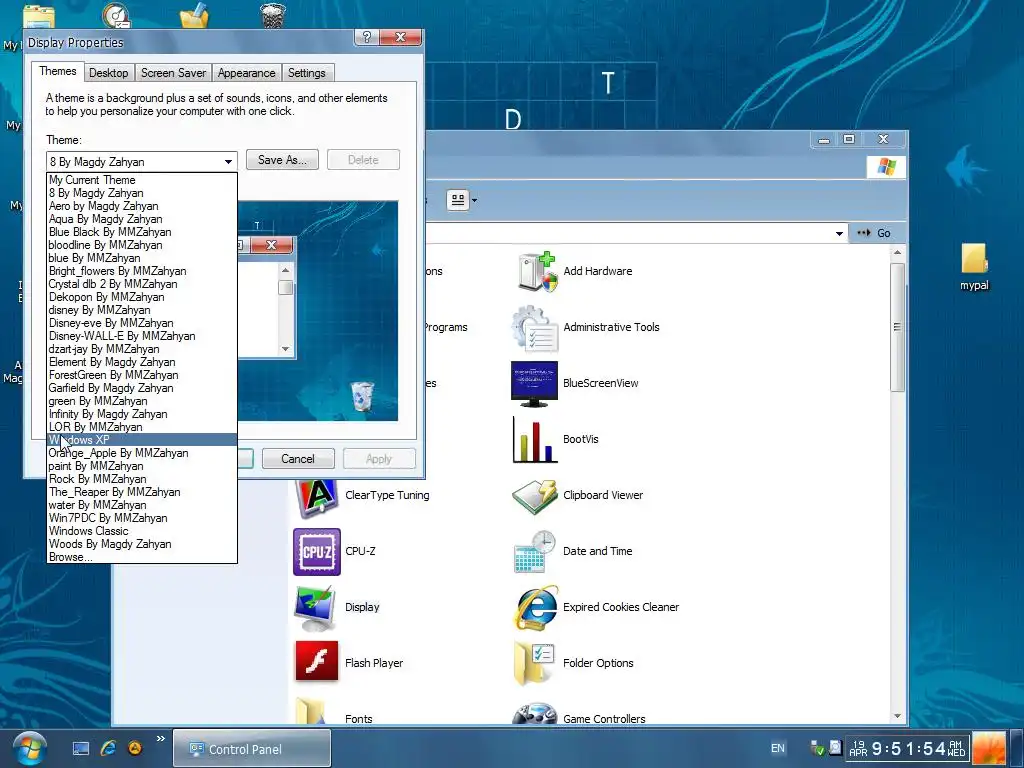1024x768 pixels.
Task: Collapse the Theme combo box arrow
Action: point(228,161)
